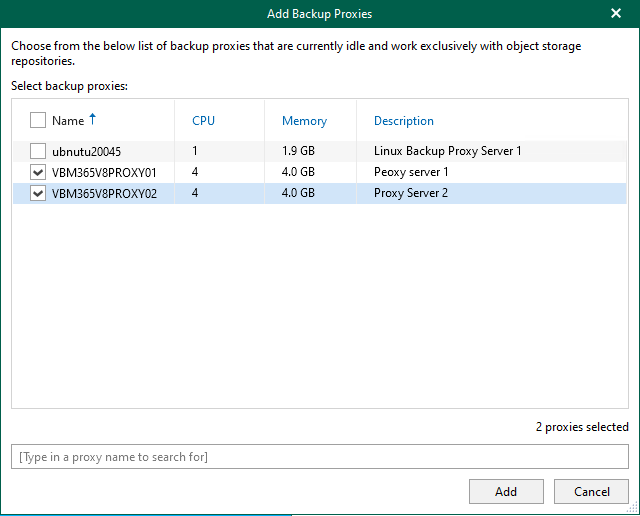Sort proxies by CPU column header
This screenshot has height=516, width=640.
click(203, 121)
